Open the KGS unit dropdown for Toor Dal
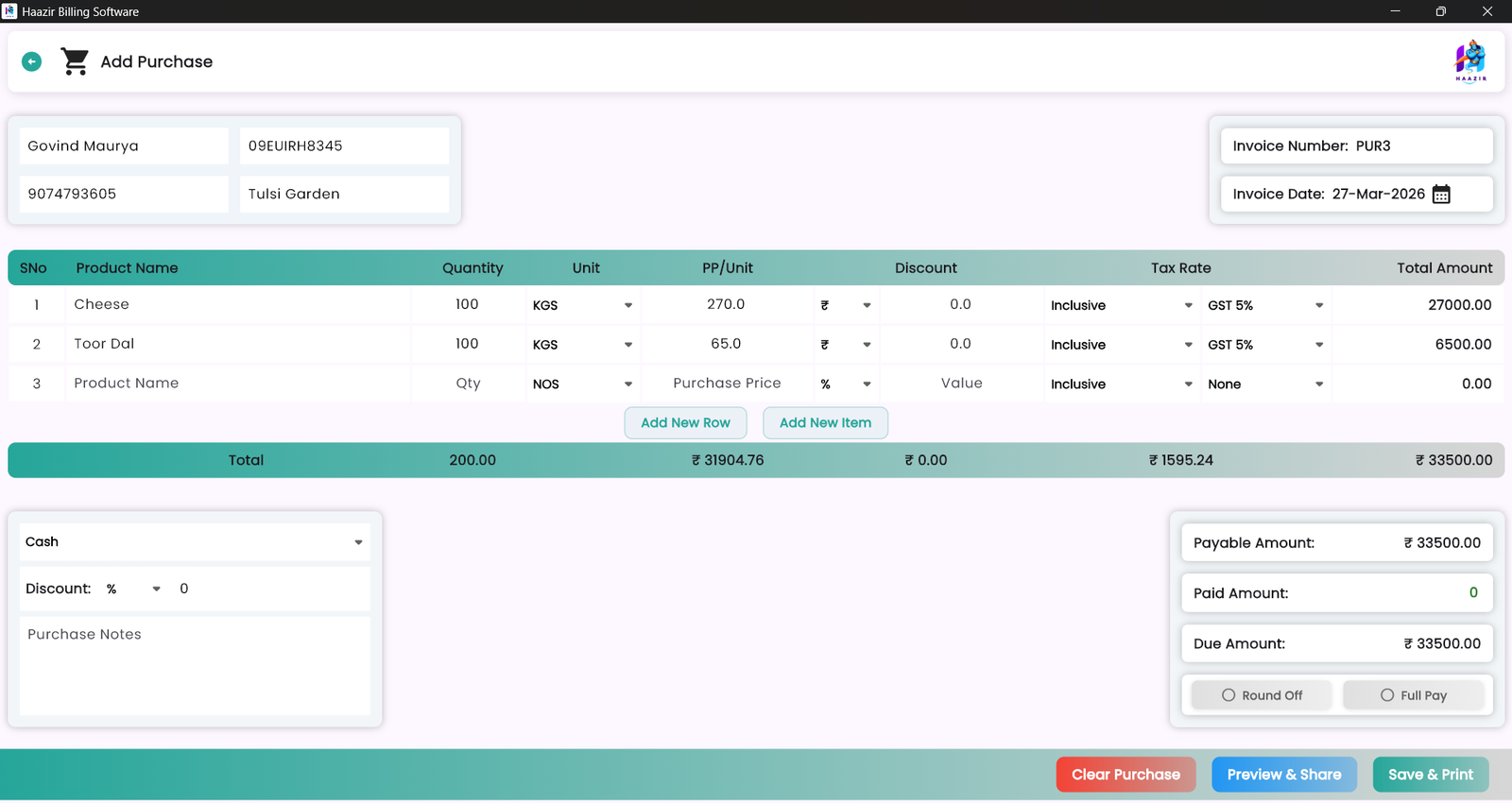The image size is (1512, 803). pyautogui.click(x=583, y=345)
